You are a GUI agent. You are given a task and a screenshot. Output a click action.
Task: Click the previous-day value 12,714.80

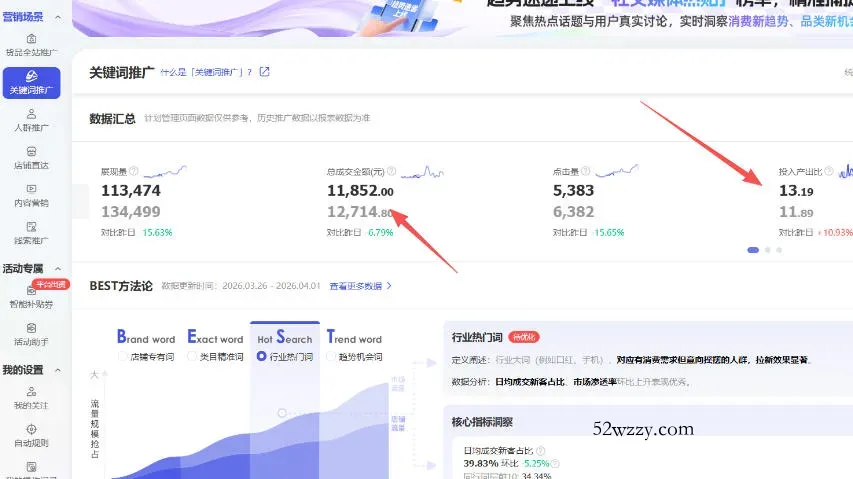click(x=360, y=212)
